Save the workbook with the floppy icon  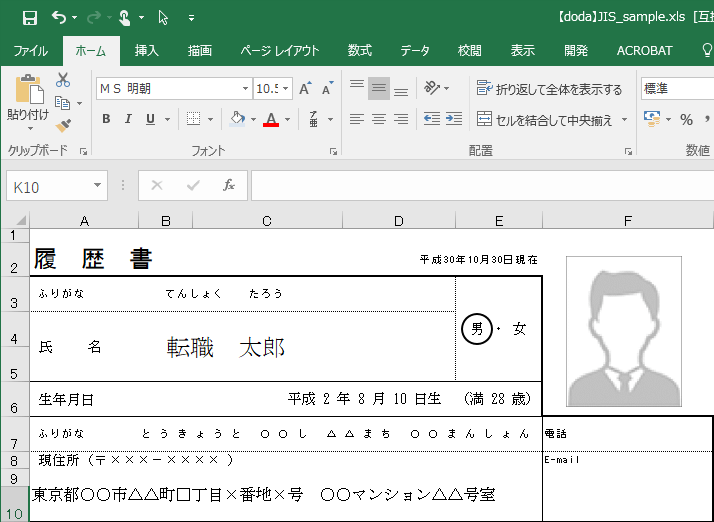(x=30, y=18)
